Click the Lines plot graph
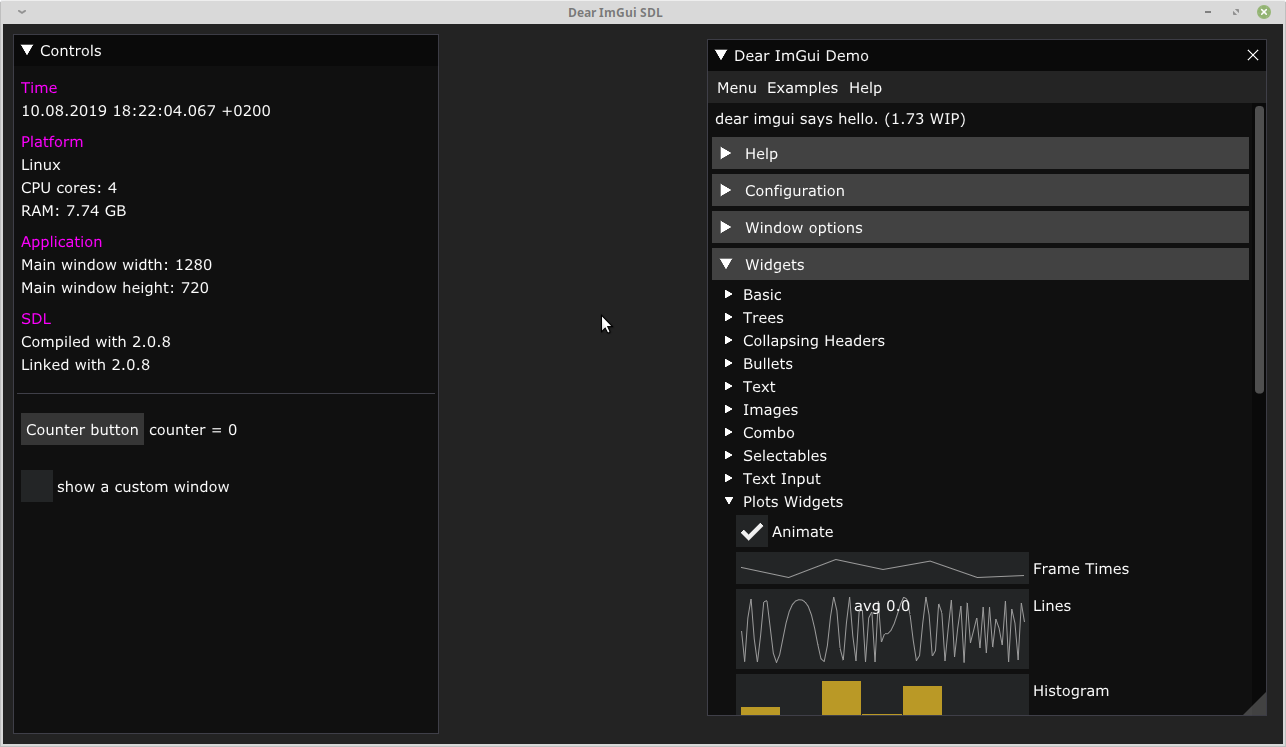This screenshot has width=1286, height=747. (x=882, y=629)
